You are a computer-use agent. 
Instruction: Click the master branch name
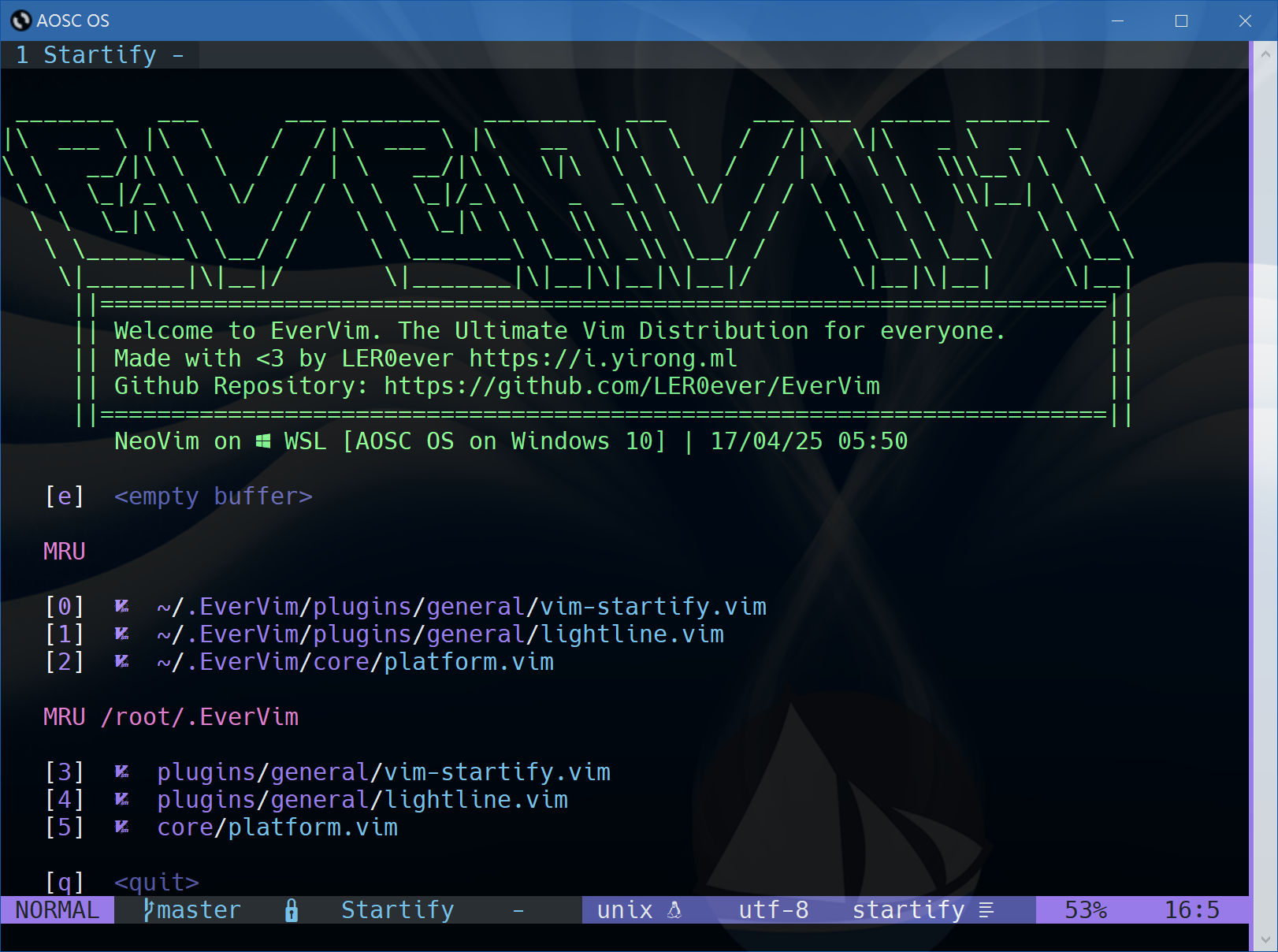point(199,910)
